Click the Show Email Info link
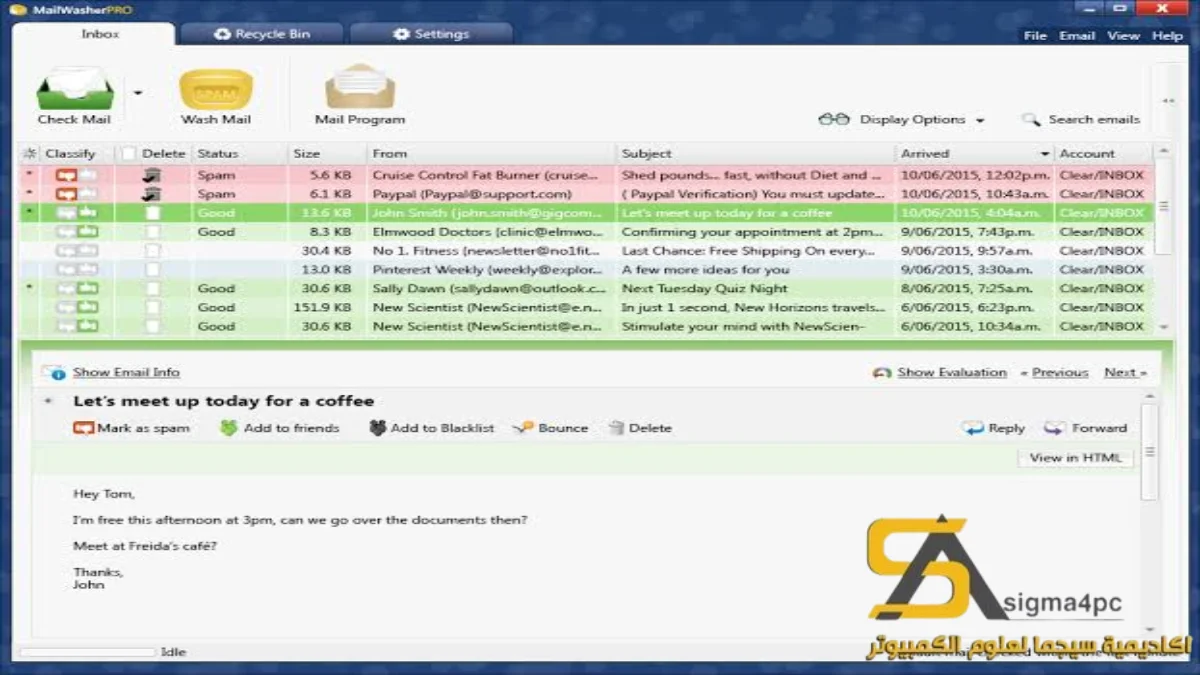The width and height of the screenshot is (1200, 675). click(126, 372)
